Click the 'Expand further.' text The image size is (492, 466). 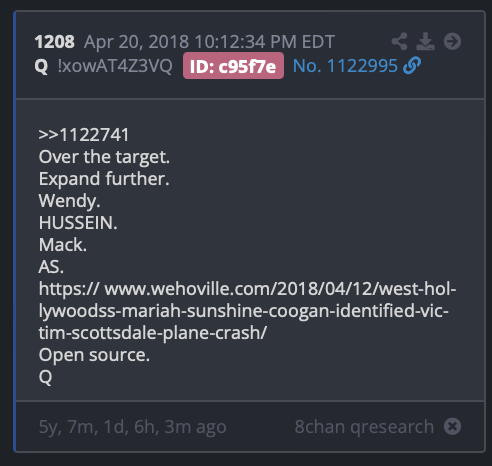(104, 179)
